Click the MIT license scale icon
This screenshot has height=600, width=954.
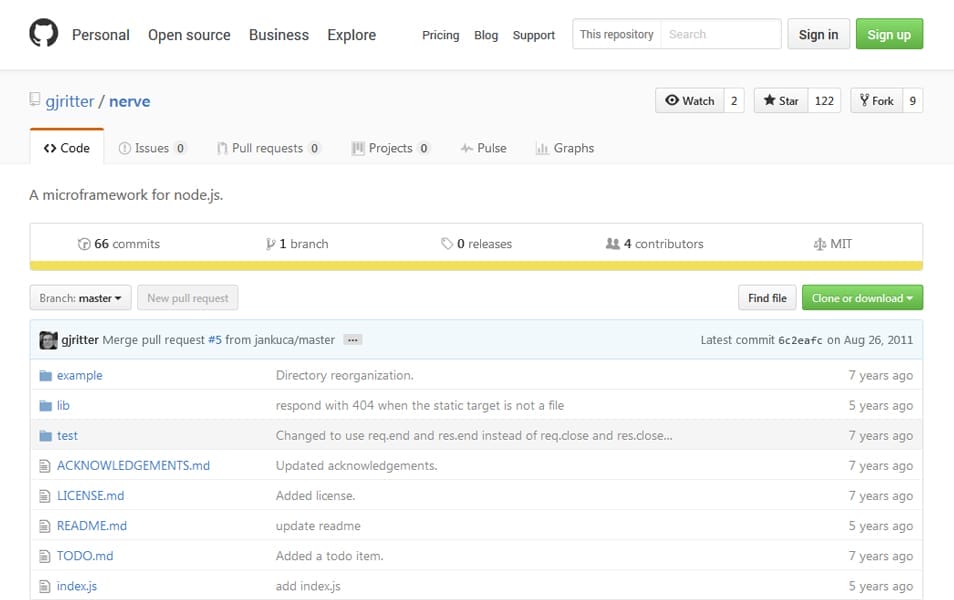point(819,244)
